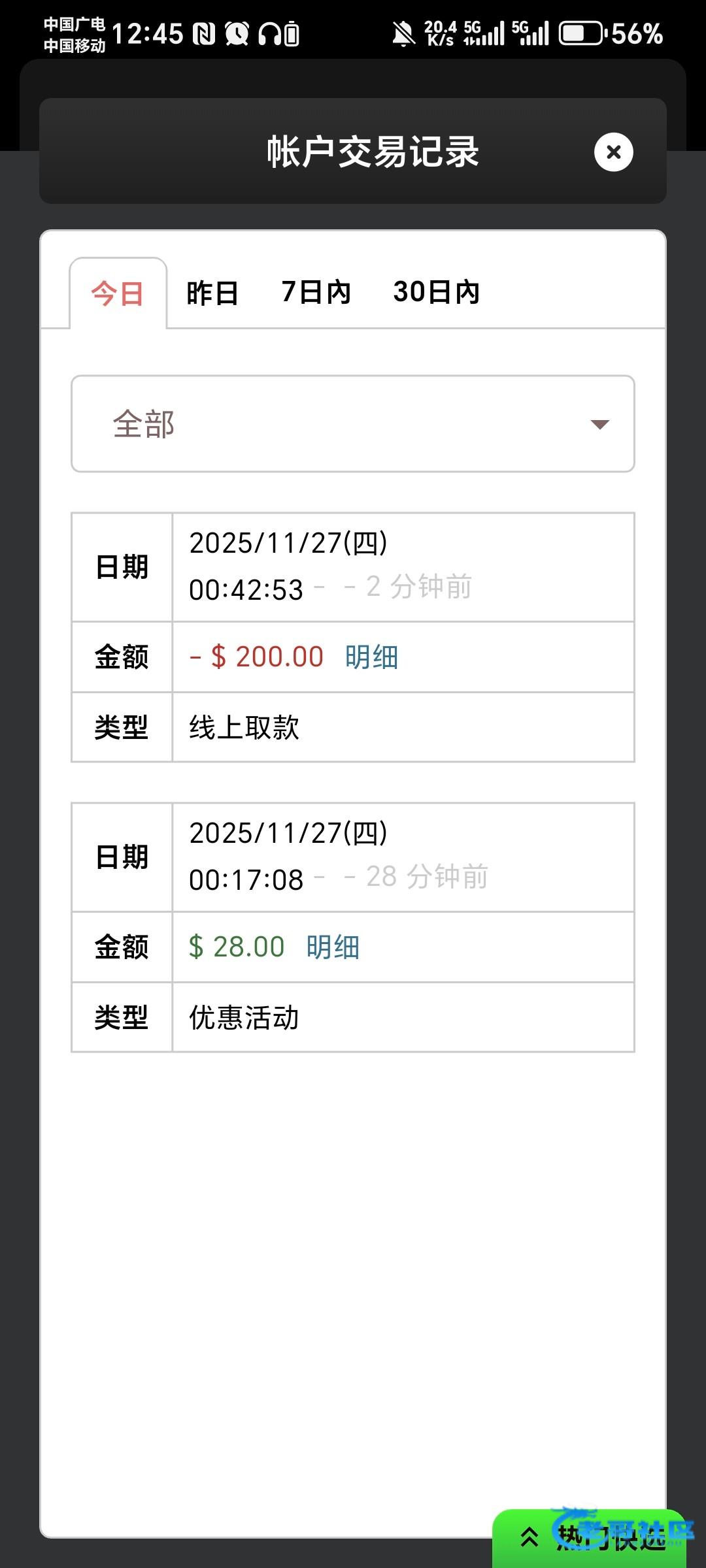The image size is (706, 1568).
Task: Tap the alarm clock status icon
Action: (x=237, y=33)
